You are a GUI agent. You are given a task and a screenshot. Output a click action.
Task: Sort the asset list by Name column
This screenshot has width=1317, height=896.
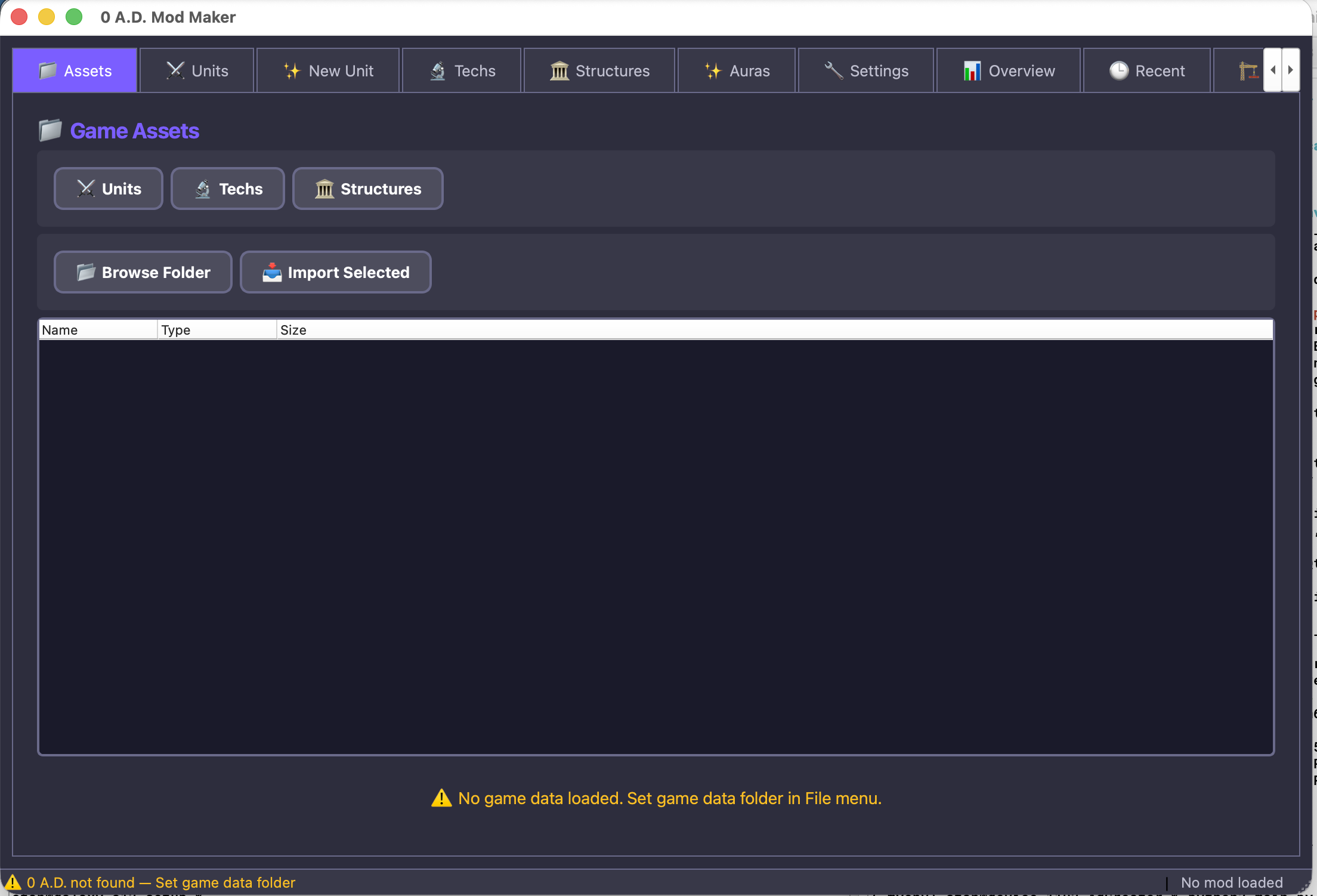[x=98, y=330]
